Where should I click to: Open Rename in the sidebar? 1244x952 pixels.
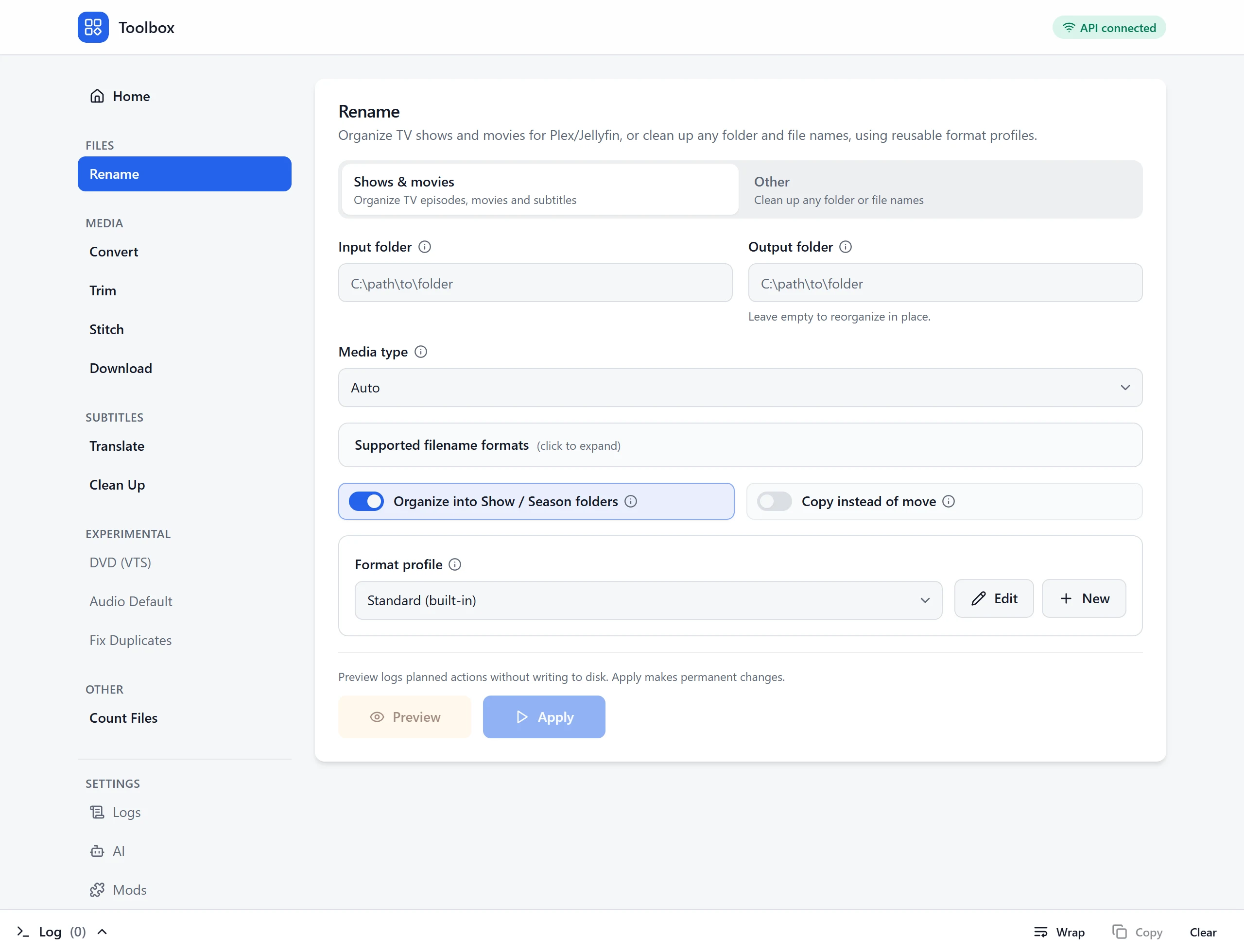pyautogui.click(x=184, y=174)
